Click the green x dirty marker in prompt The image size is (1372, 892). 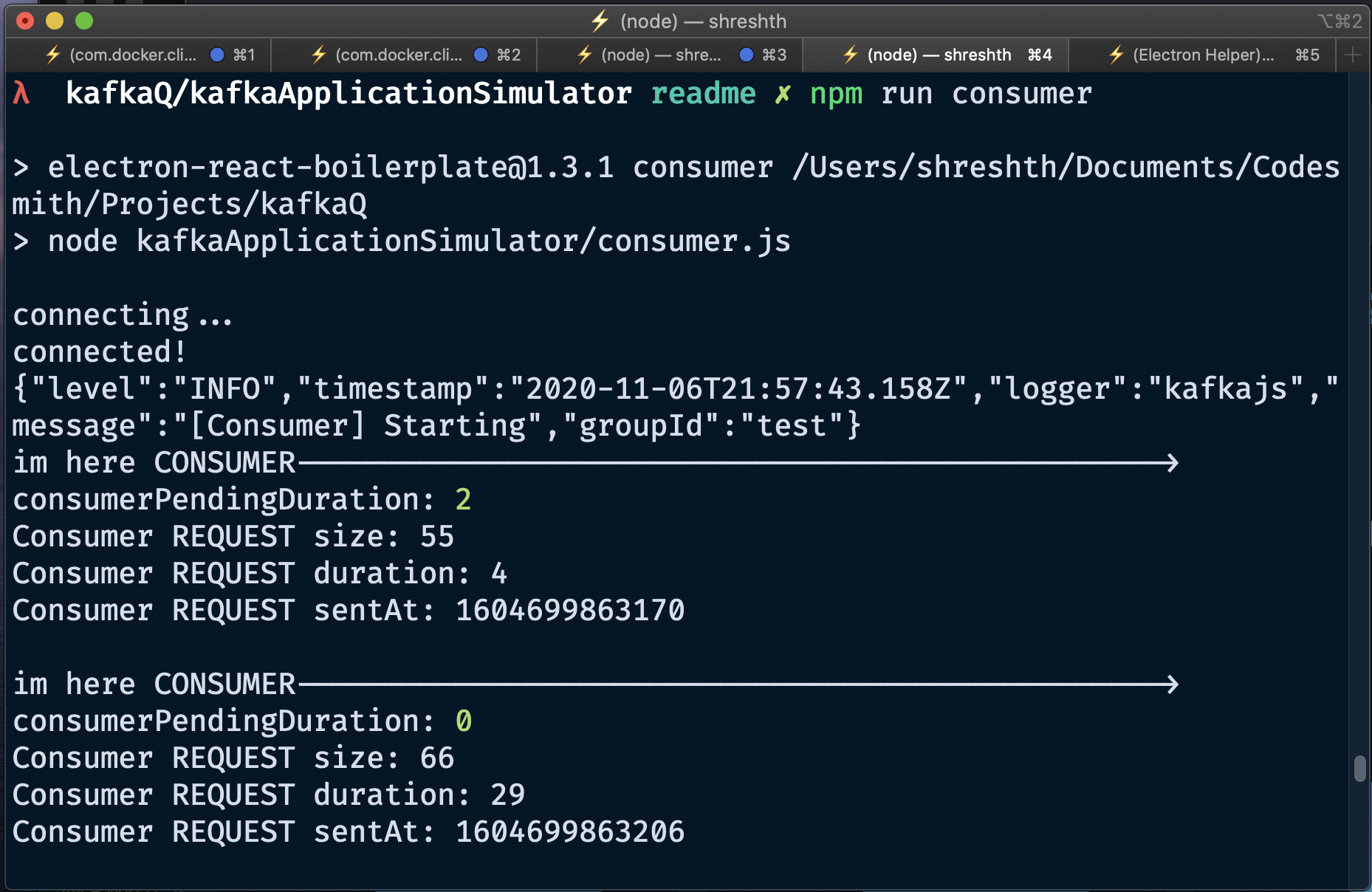(x=782, y=95)
